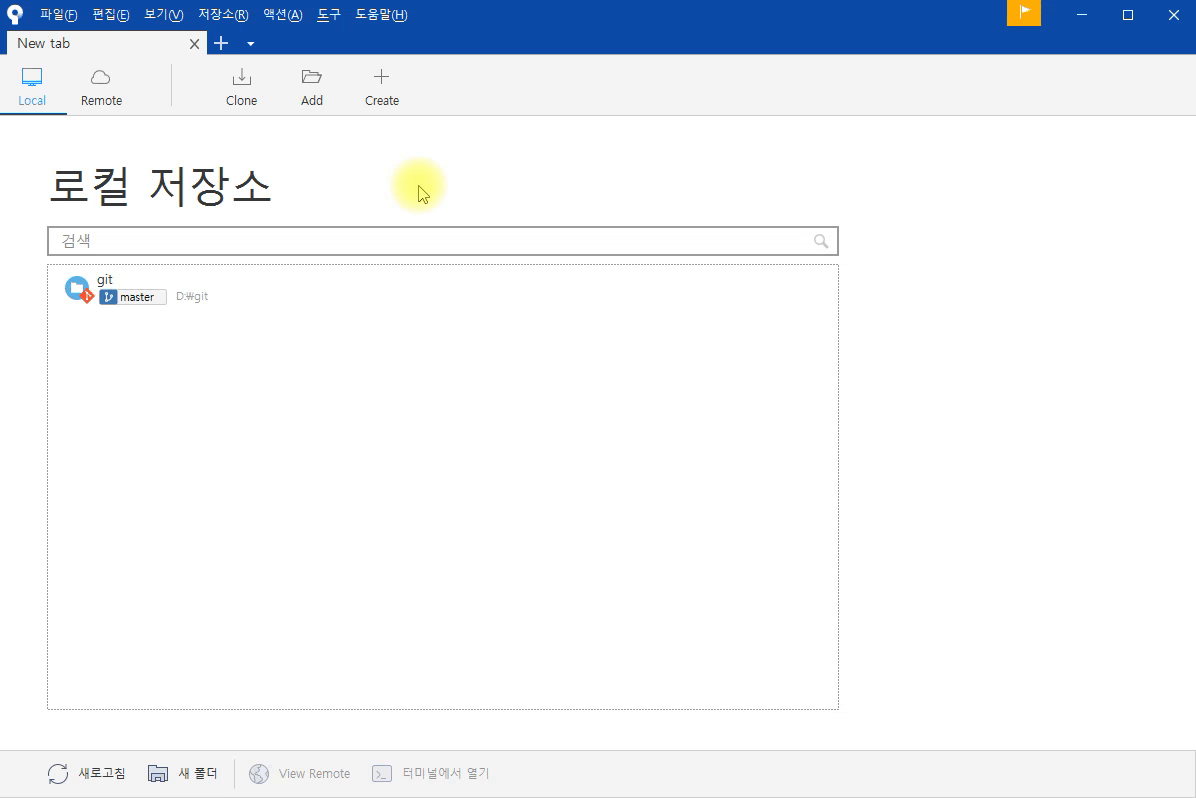The width and height of the screenshot is (1196, 798).
Task: Click the orange flag notification icon
Action: click(1024, 12)
